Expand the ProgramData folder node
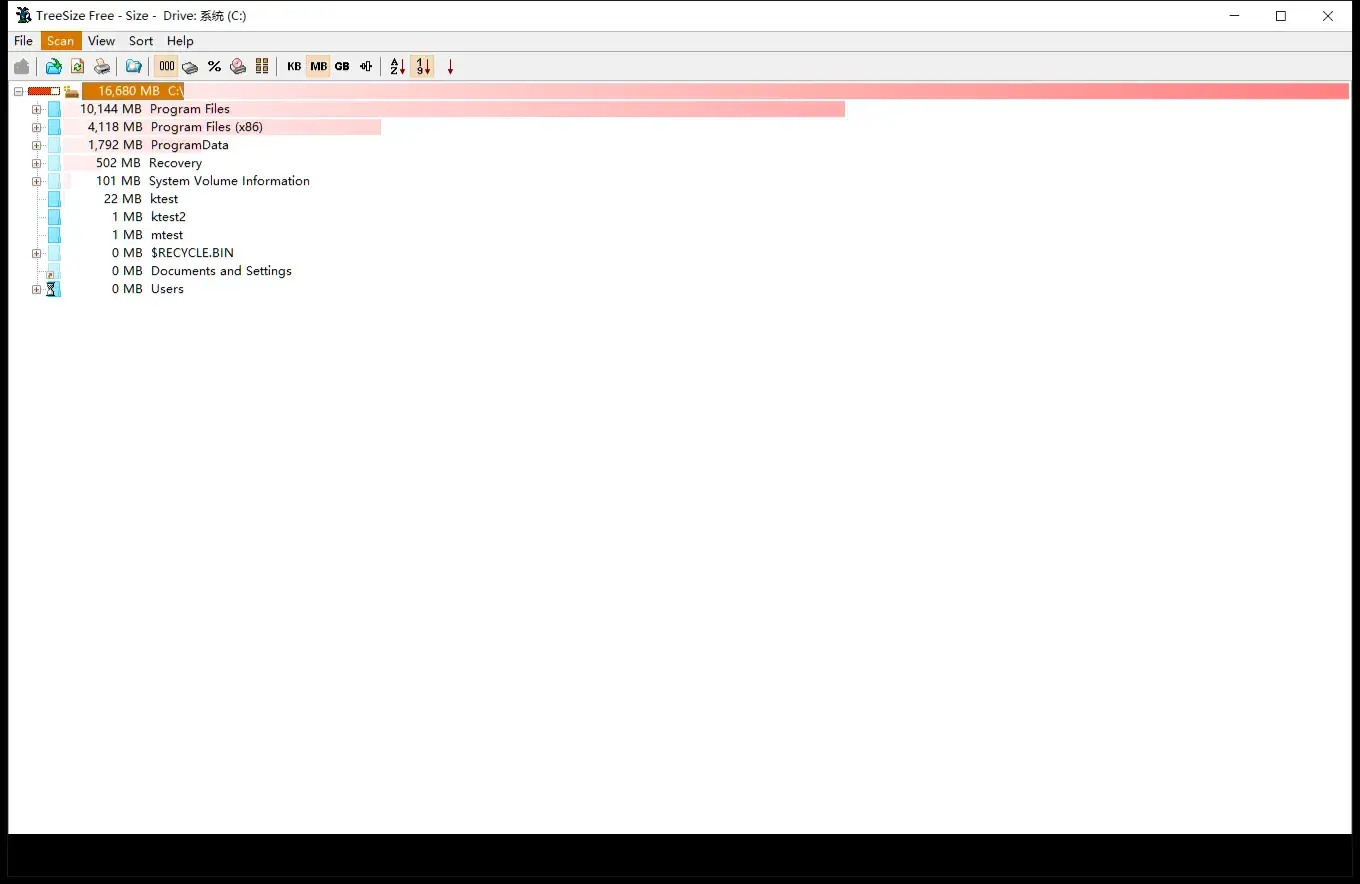Image resolution: width=1360 pixels, height=884 pixels. [36, 145]
